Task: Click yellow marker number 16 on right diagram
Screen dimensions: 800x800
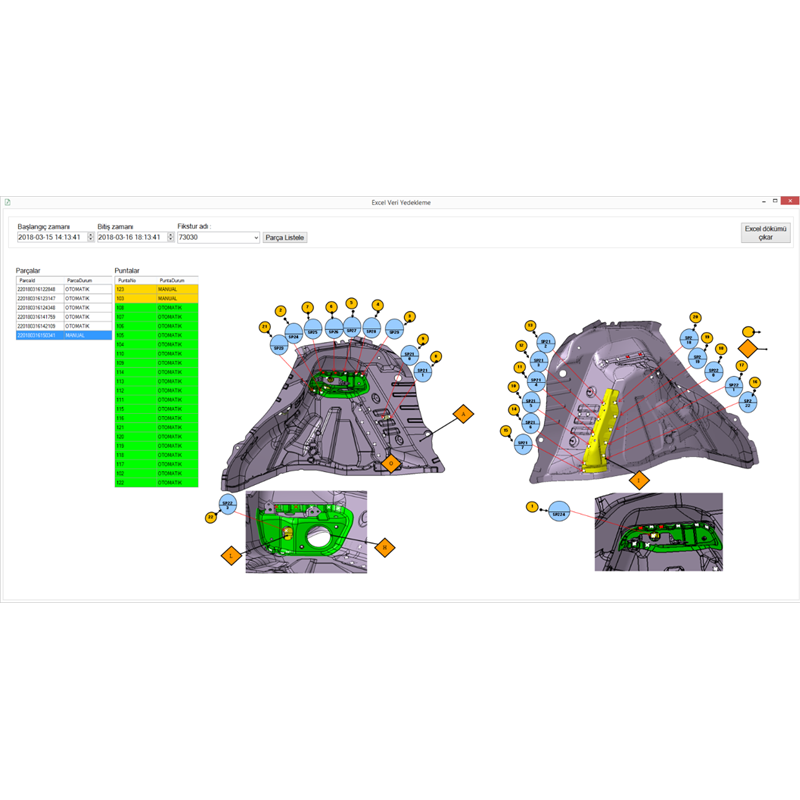Action: pyautogui.click(x=755, y=382)
